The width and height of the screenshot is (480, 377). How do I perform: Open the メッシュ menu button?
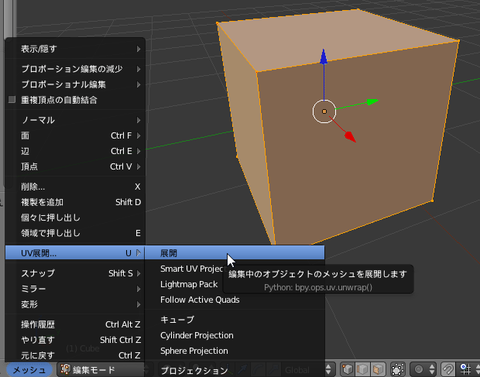point(29,370)
